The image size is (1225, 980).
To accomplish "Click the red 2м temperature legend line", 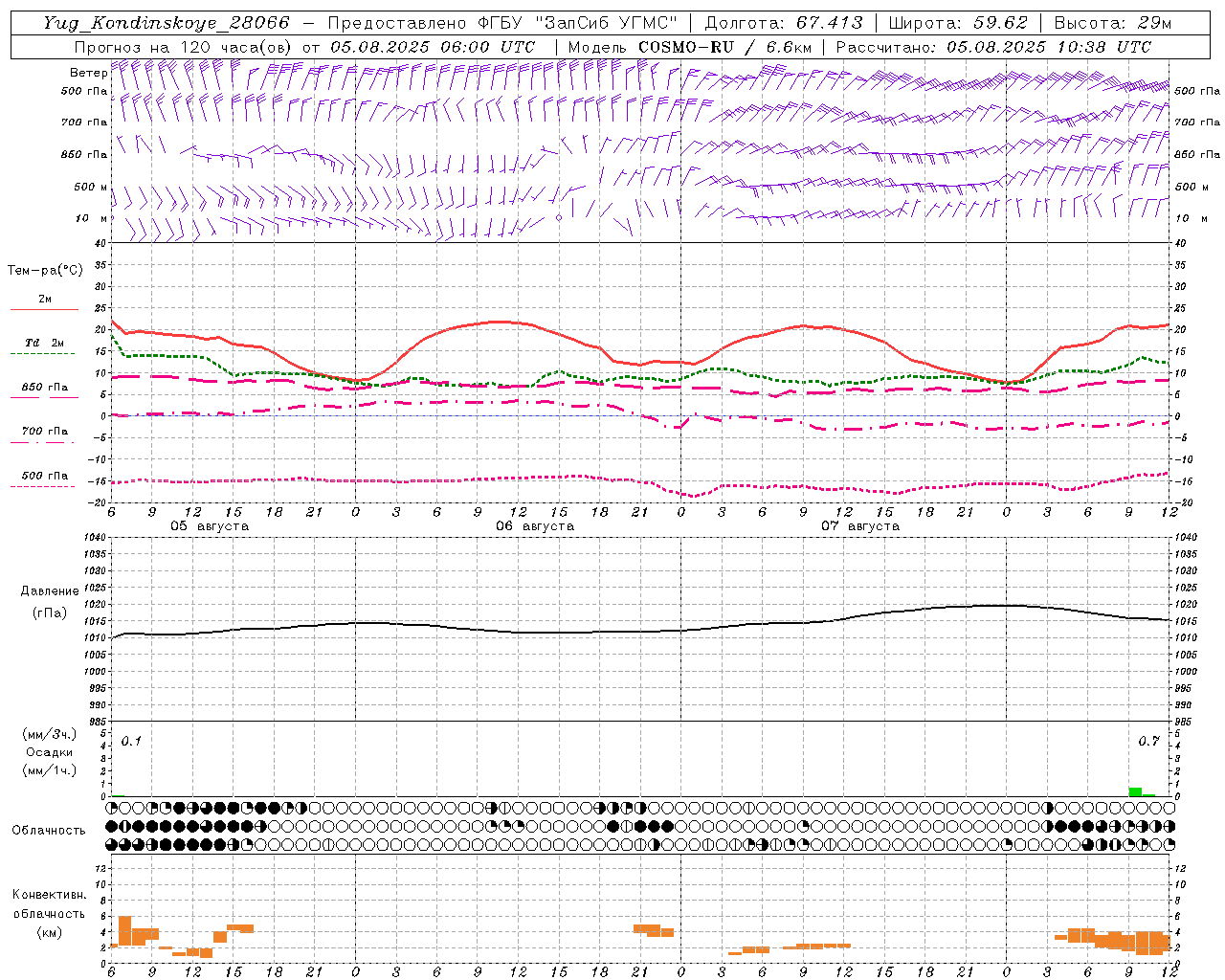I will click(x=44, y=309).
